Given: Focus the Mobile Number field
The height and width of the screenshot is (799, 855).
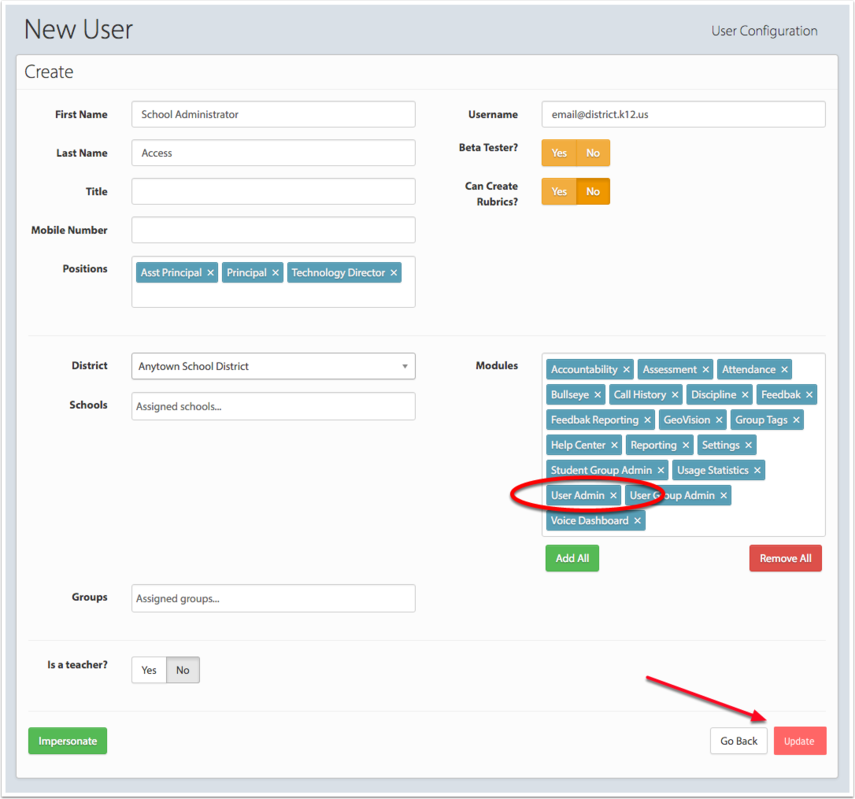Looking at the screenshot, I should point(273,230).
